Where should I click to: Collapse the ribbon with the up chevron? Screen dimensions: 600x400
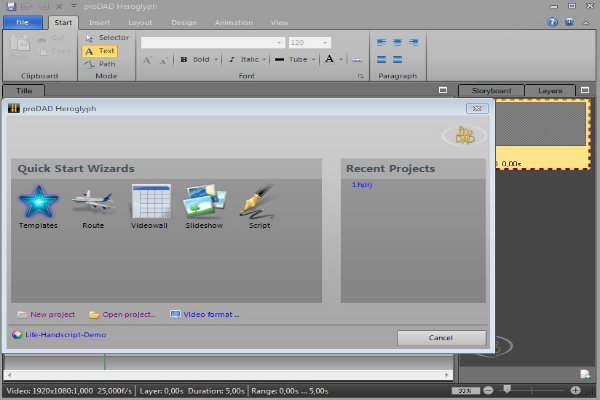(586, 23)
